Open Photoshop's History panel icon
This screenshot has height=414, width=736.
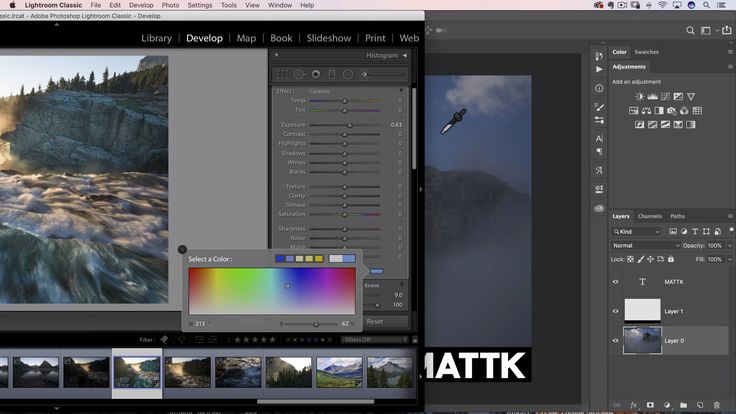tap(599, 56)
